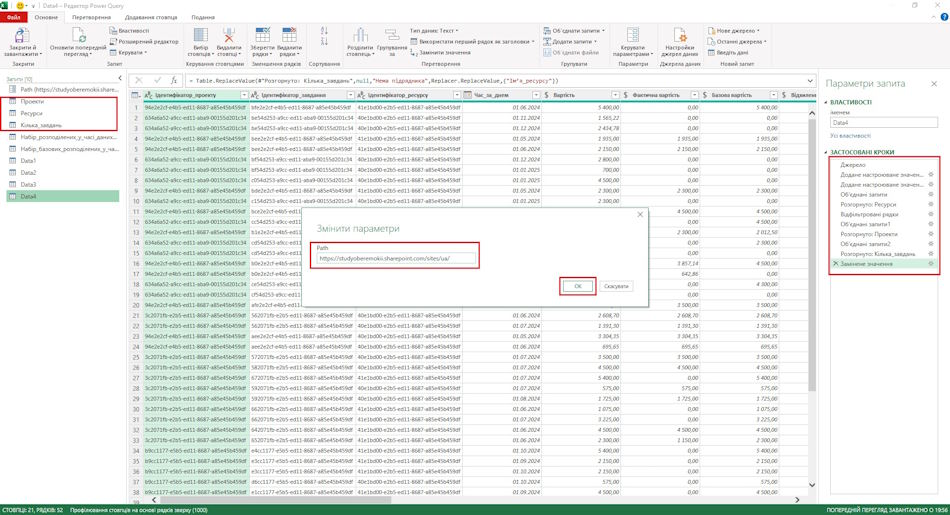The width and height of the screenshot is (950, 515).
Task: Select the Ресурси query
Action: [31, 113]
